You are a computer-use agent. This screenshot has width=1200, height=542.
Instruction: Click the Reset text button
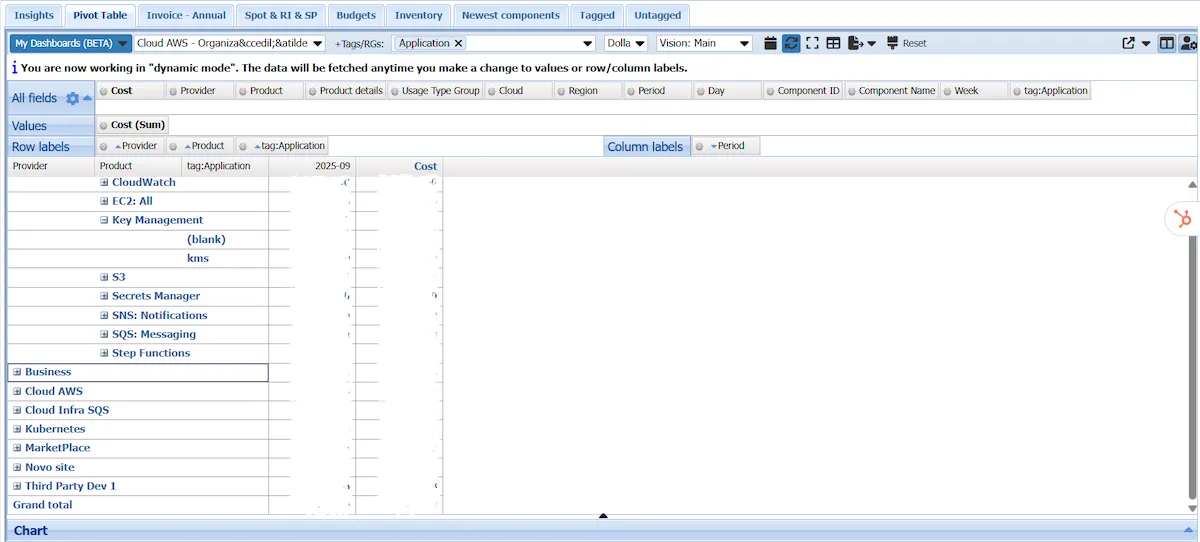coord(914,44)
